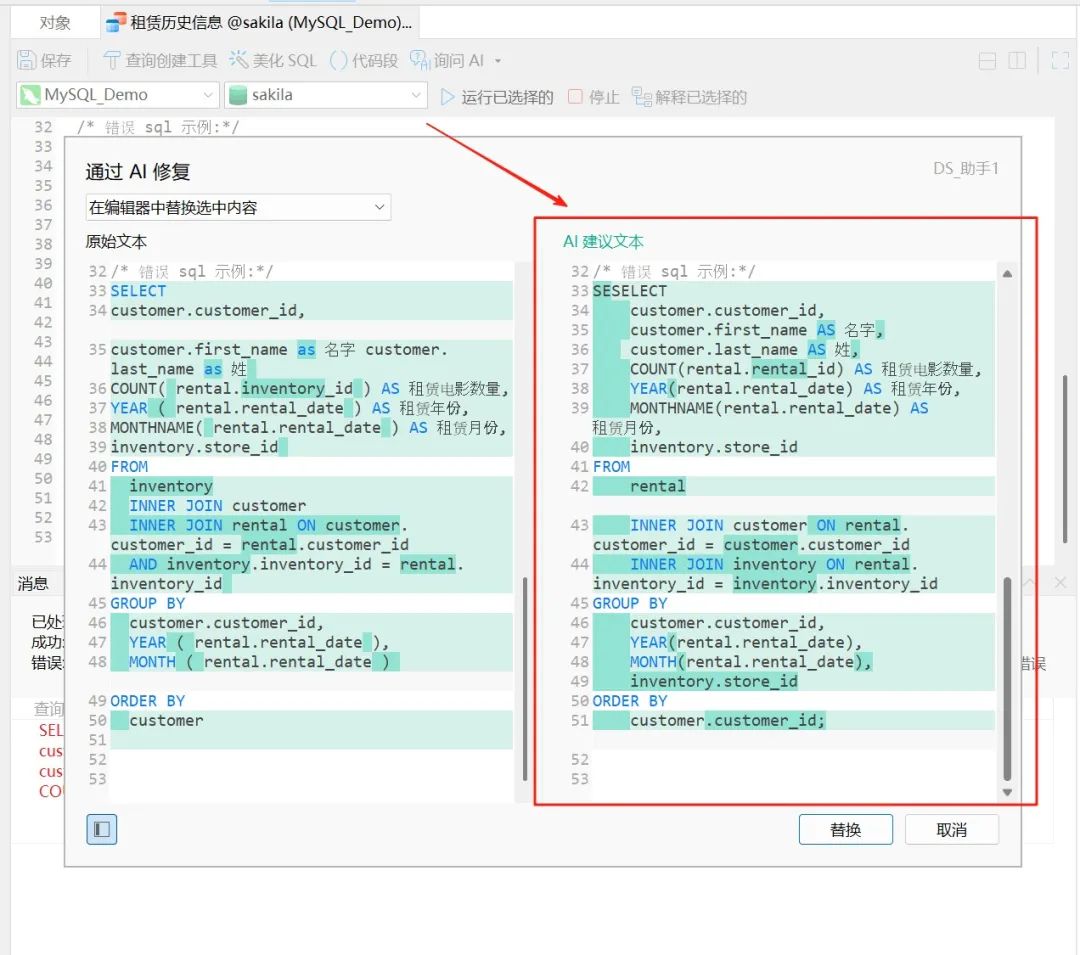Click the fullscreen editor icon
The height and width of the screenshot is (955, 1080).
pyautogui.click(x=1059, y=61)
